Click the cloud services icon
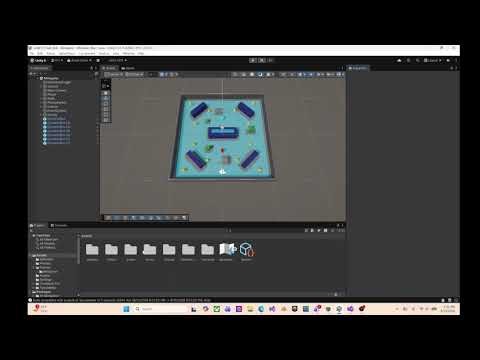The width and height of the screenshot is (480, 360). tap(399, 60)
